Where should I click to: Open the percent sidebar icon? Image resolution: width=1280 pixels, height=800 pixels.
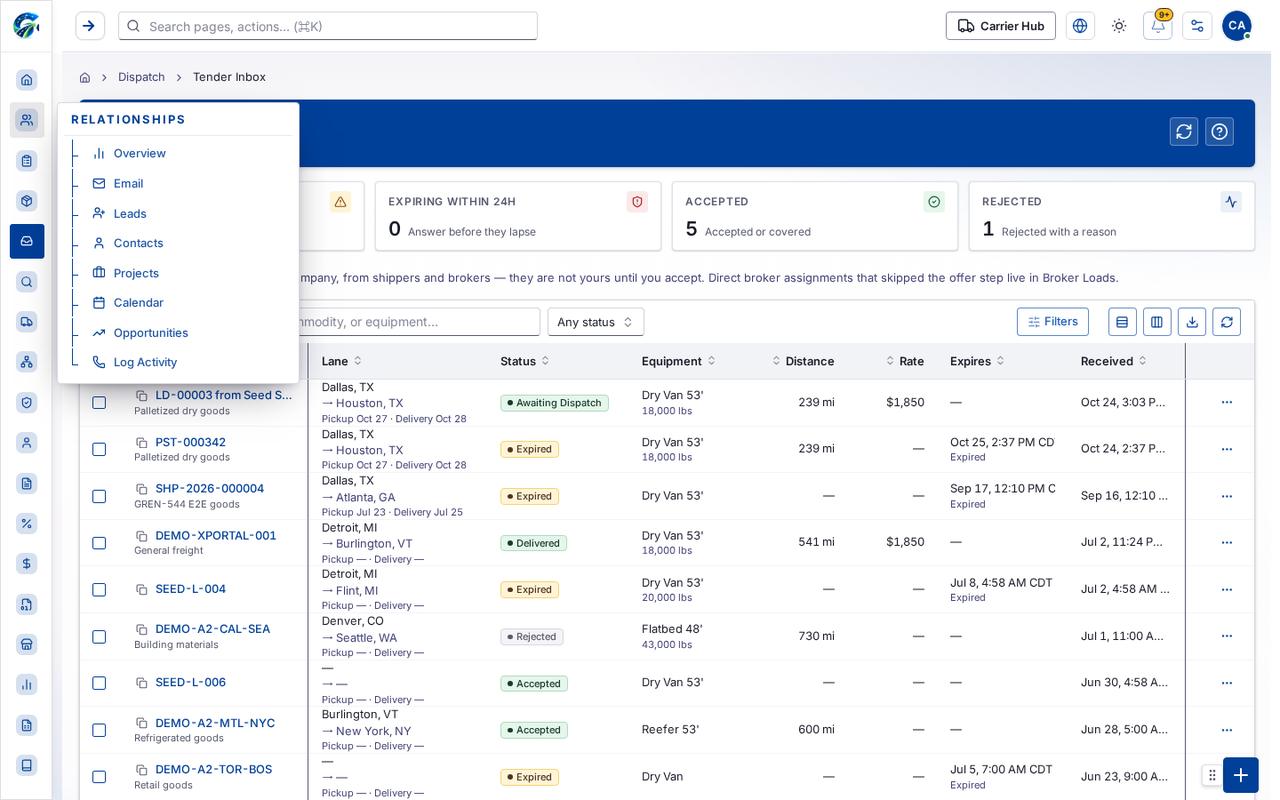click(x=27, y=523)
